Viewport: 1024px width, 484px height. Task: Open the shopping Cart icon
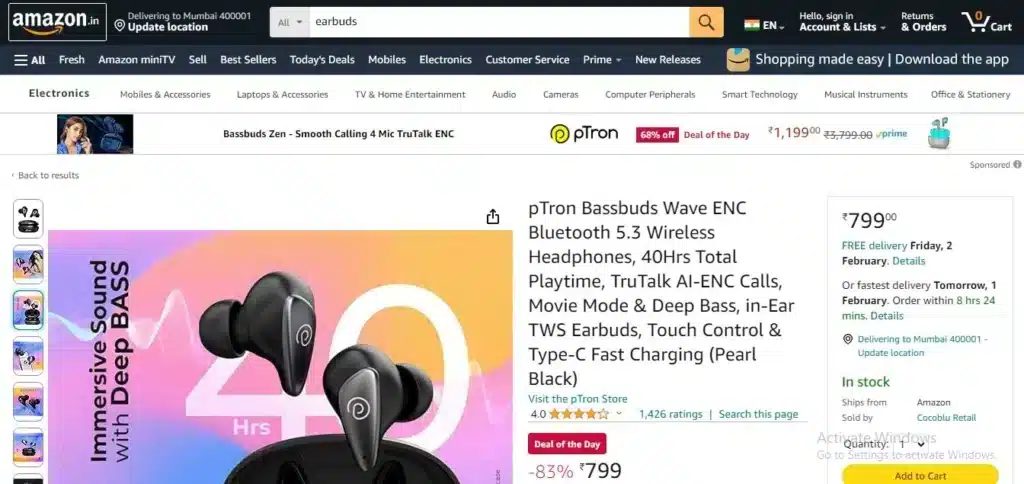[x=986, y=22]
